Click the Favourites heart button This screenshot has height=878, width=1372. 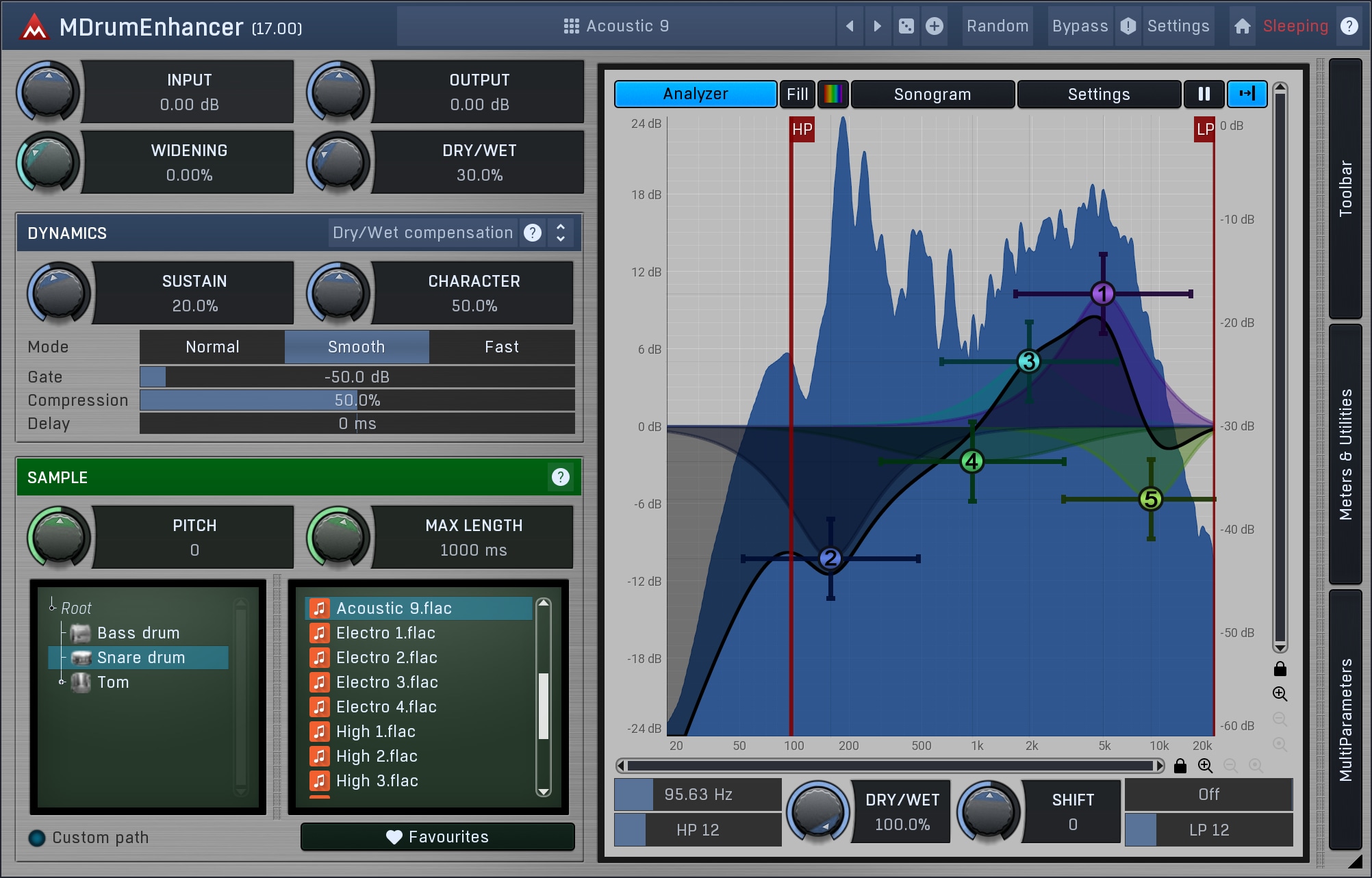pyautogui.click(x=437, y=837)
